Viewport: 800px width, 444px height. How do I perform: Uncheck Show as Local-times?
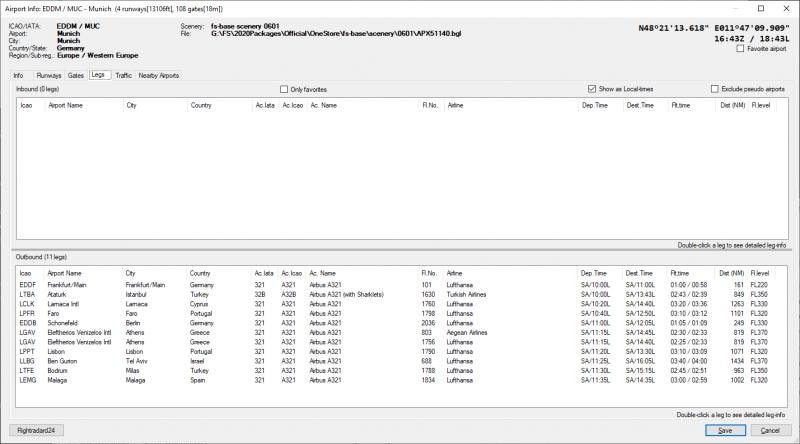(x=593, y=89)
